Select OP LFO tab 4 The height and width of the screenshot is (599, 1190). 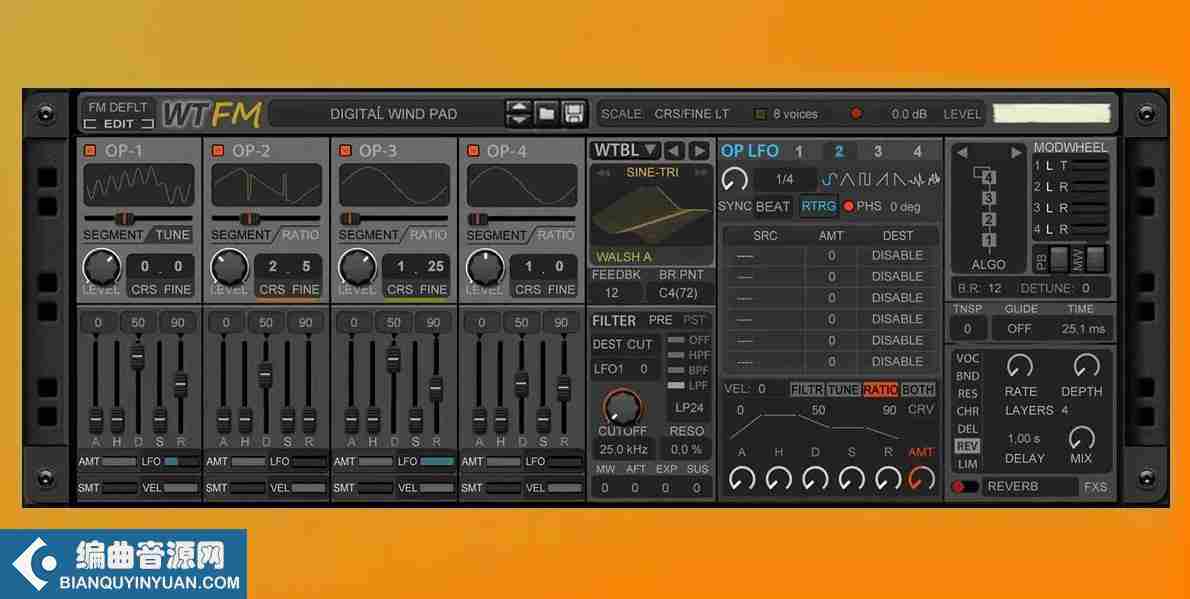tap(917, 151)
